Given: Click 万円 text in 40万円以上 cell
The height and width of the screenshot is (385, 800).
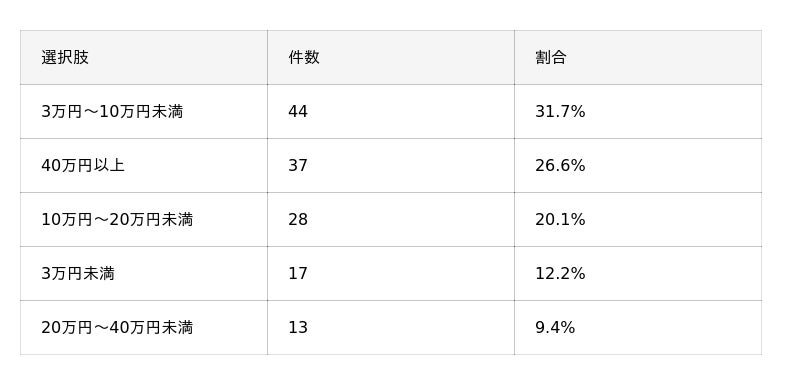Looking at the screenshot, I should point(78,166).
